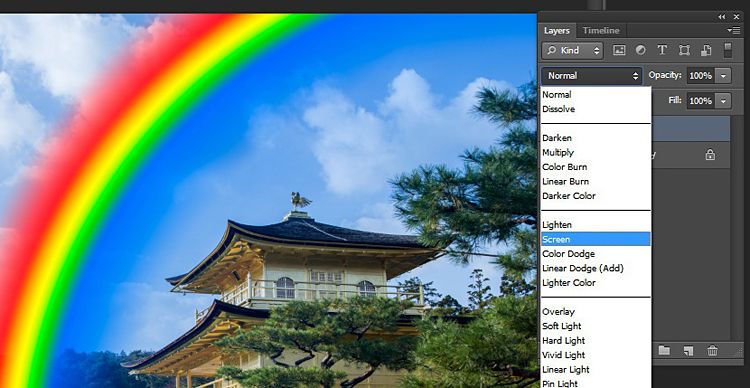Collapse the panel with double-arrow icon
750x388 pixels.
coord(721,17)
